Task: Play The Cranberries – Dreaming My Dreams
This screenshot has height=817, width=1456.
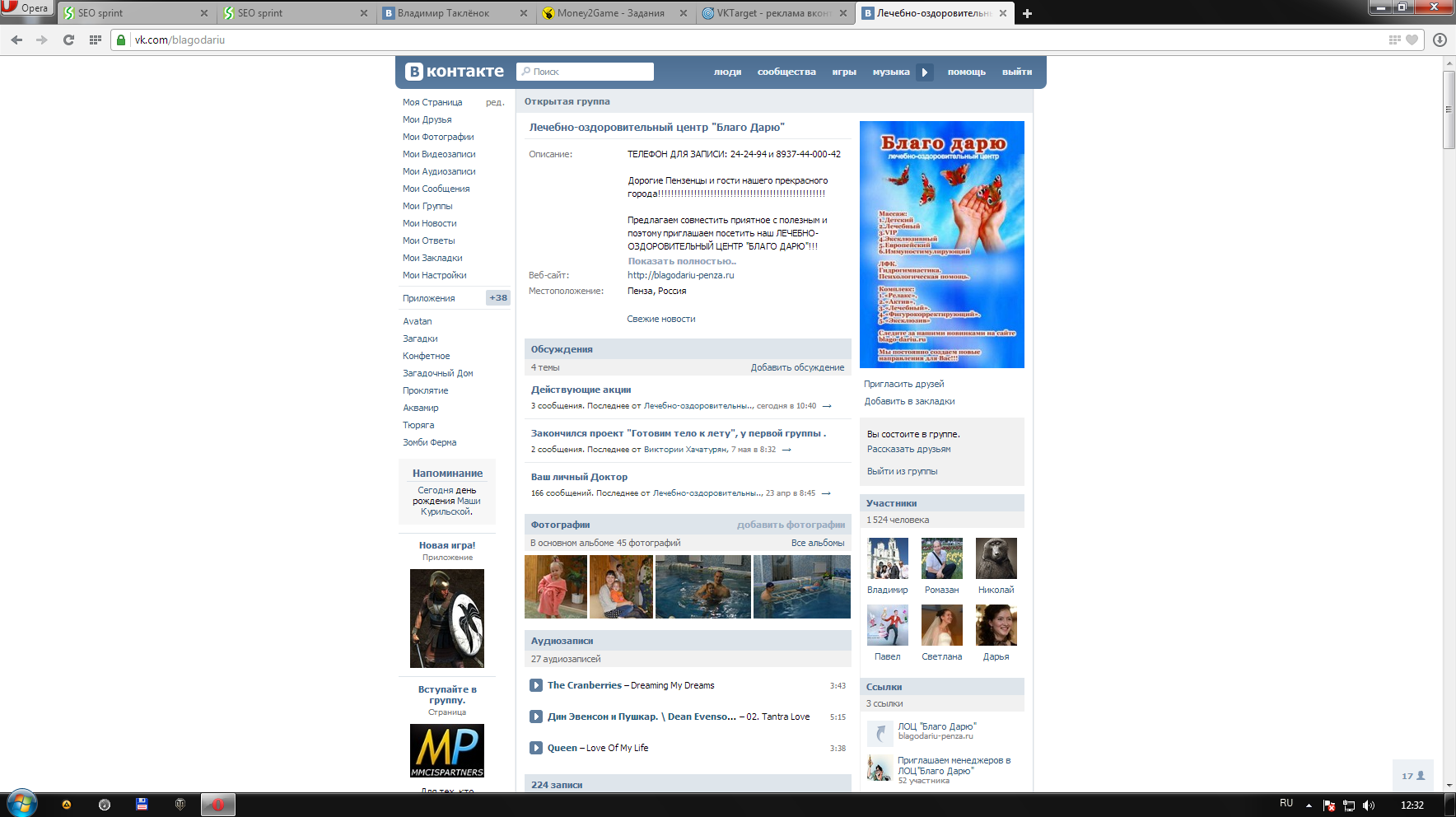Action: (536, 685)
